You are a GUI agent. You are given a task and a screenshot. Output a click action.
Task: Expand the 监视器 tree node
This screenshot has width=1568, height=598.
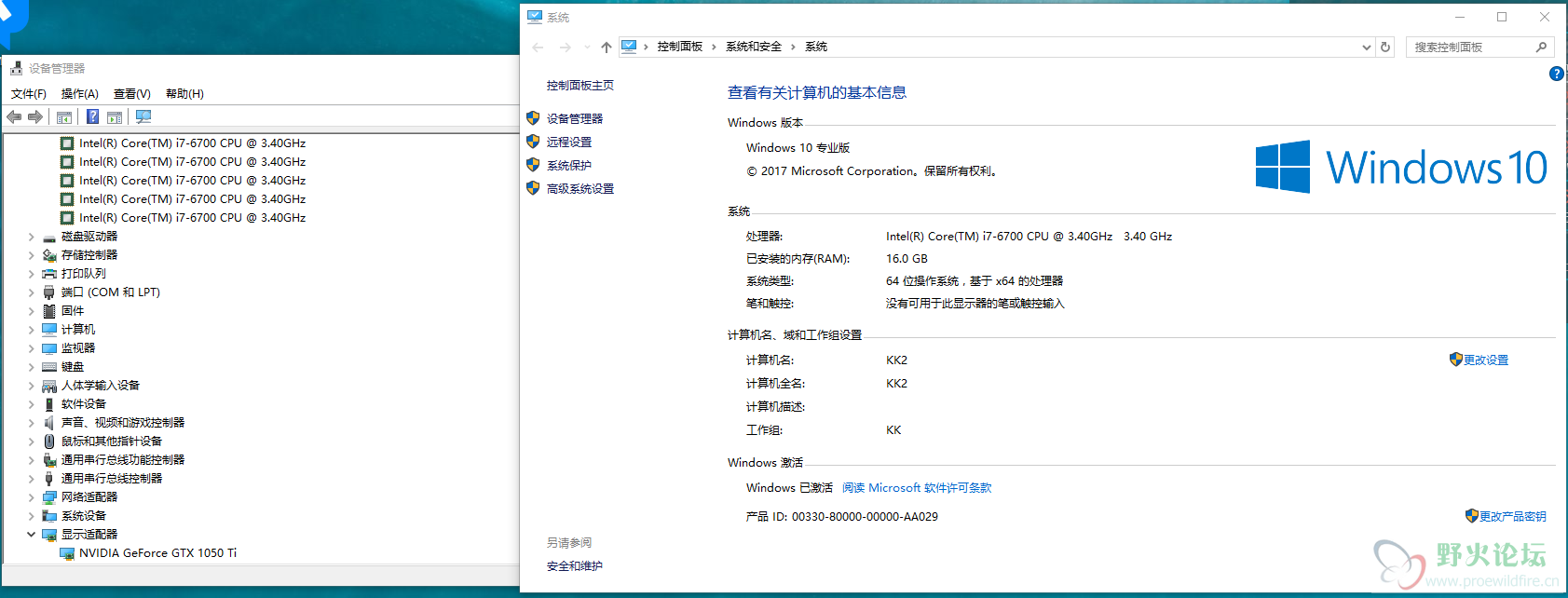tap(31, 348)
